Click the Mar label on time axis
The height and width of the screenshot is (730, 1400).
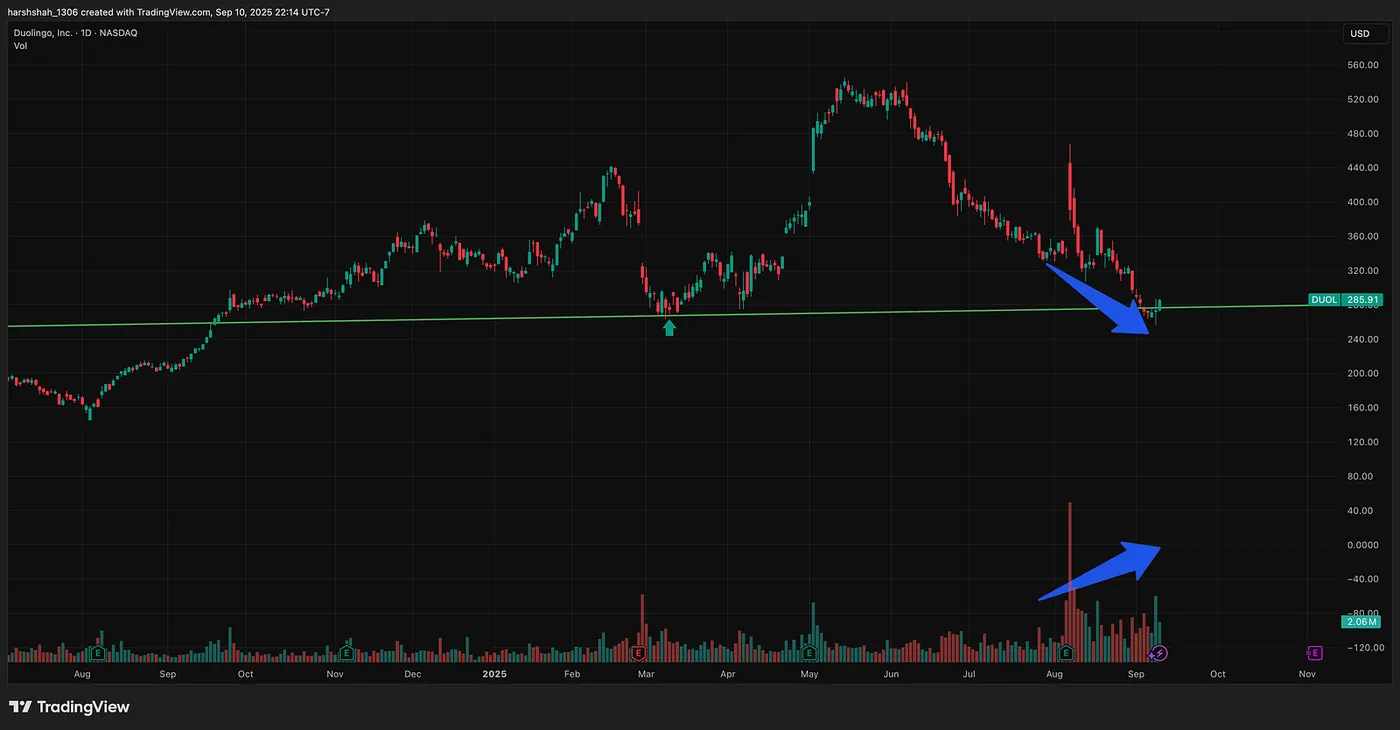point(647,674)
